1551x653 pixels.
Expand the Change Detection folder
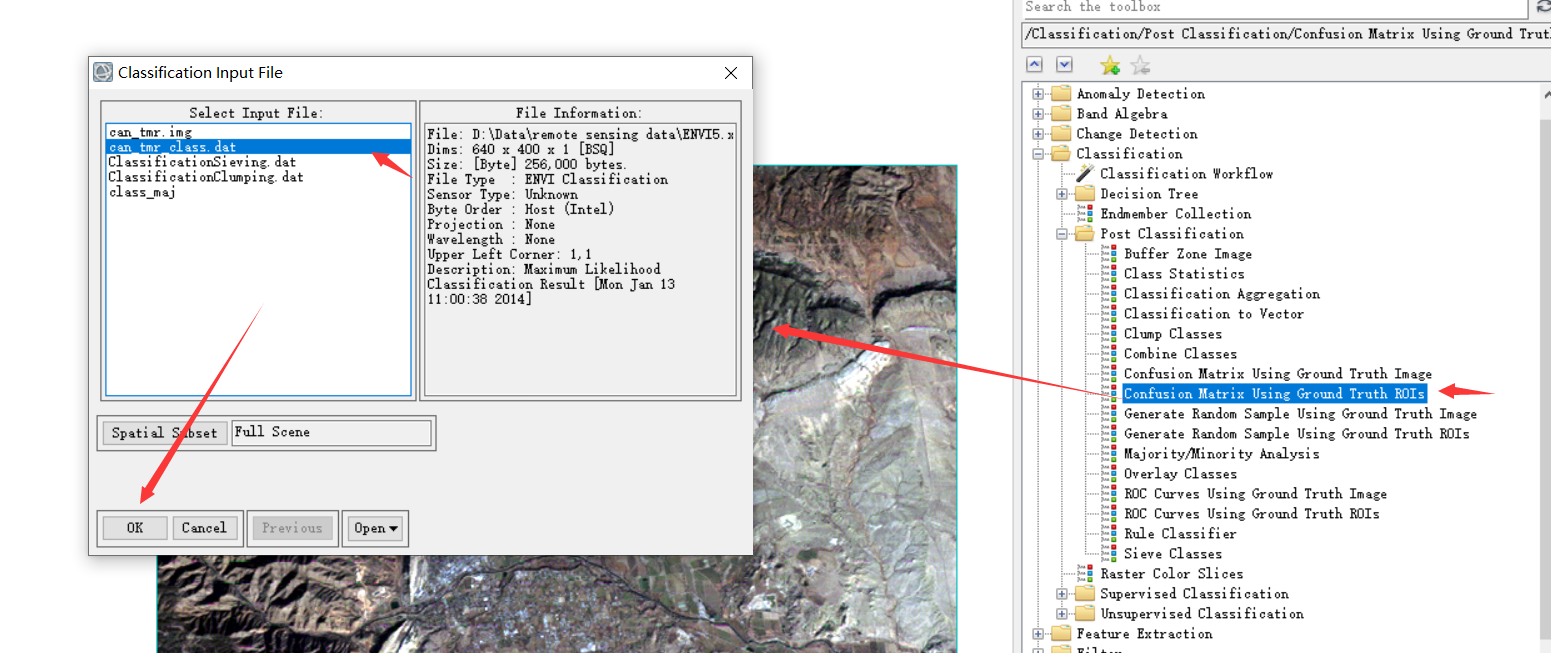coord(1038,134)
